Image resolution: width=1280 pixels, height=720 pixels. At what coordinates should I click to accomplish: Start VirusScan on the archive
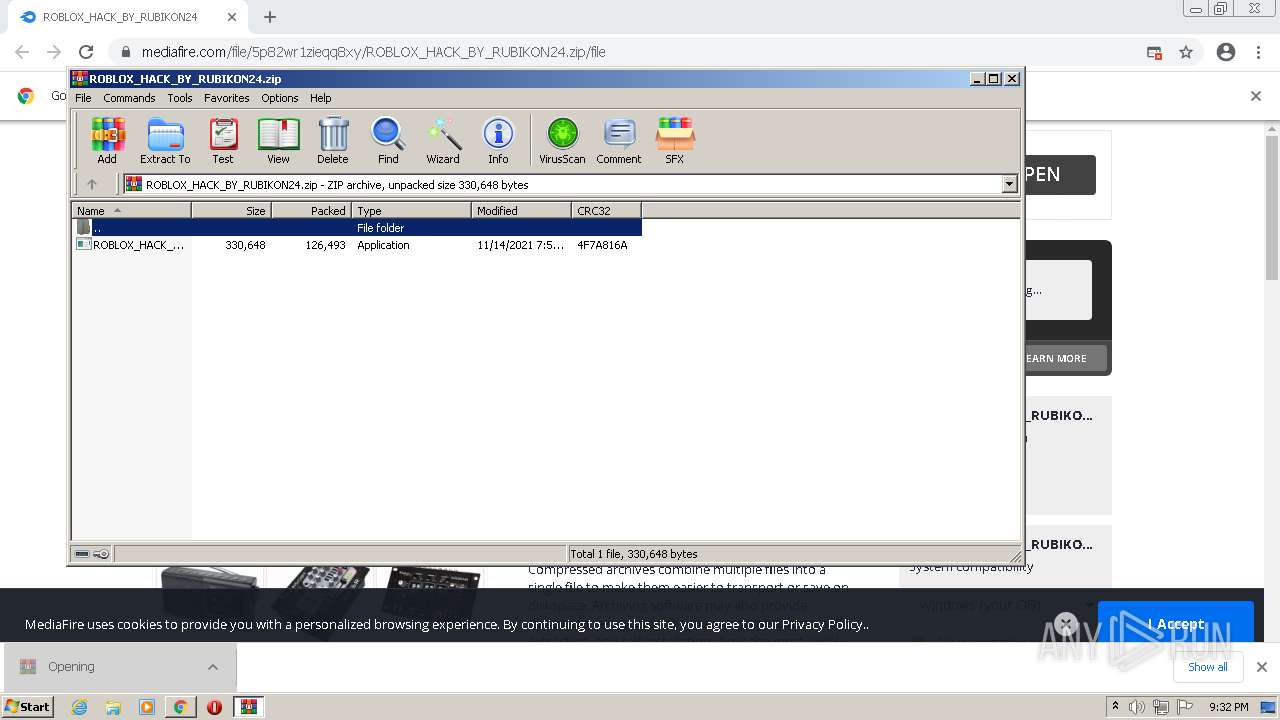tap(562, 140)
